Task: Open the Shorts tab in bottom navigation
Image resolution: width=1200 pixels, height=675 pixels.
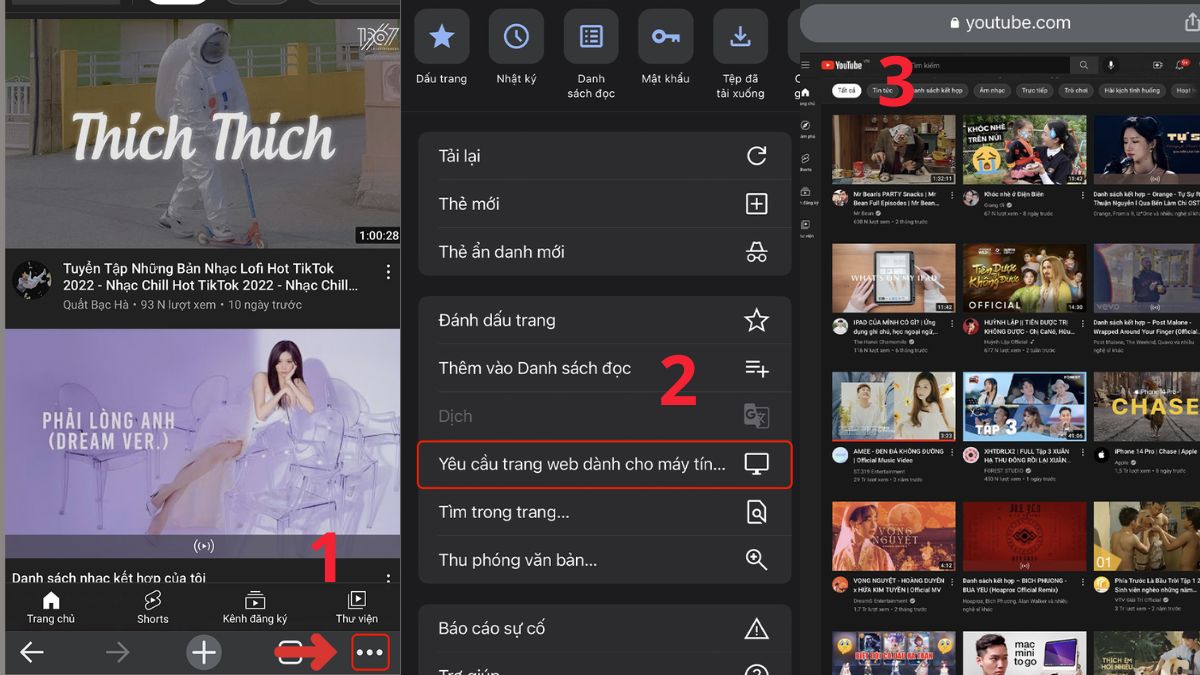Action: (x=153, y=607)
